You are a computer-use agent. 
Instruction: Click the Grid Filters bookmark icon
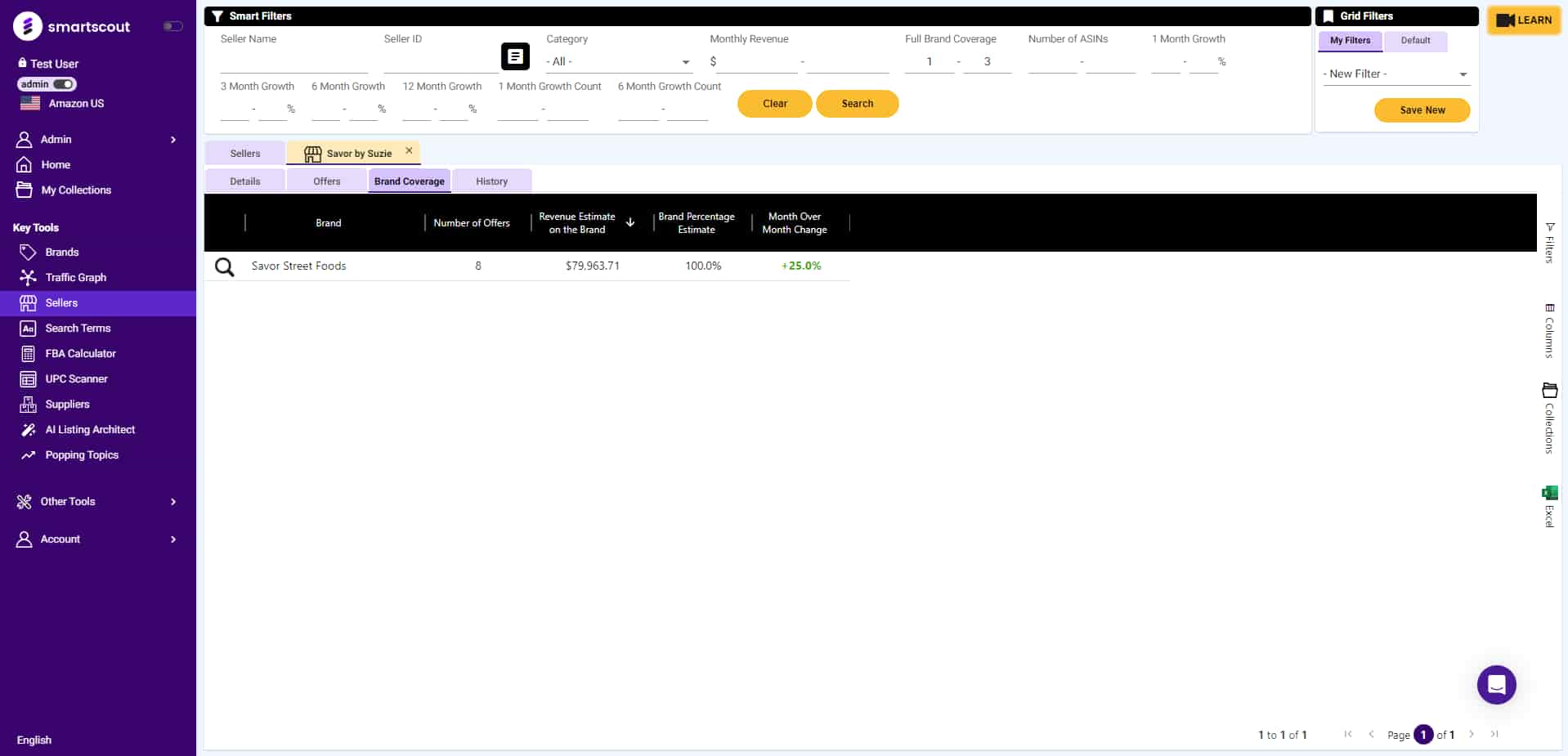1328,16
